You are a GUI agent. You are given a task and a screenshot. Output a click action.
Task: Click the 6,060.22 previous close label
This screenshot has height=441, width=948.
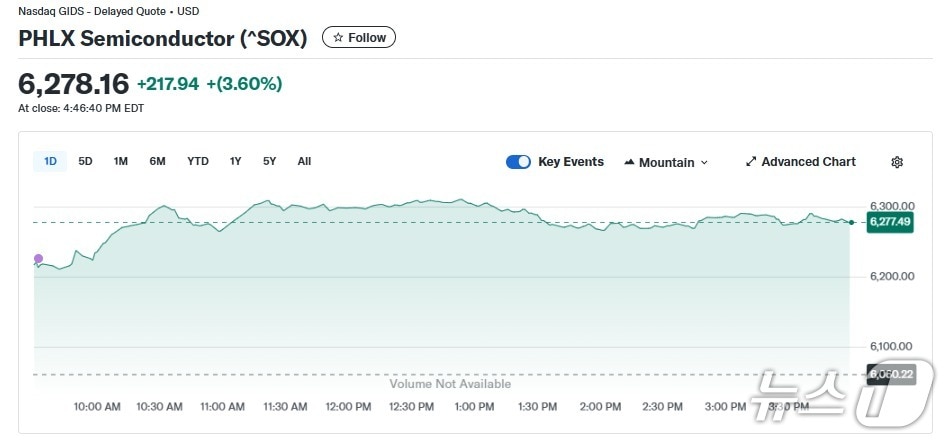(x=890, y=374)
